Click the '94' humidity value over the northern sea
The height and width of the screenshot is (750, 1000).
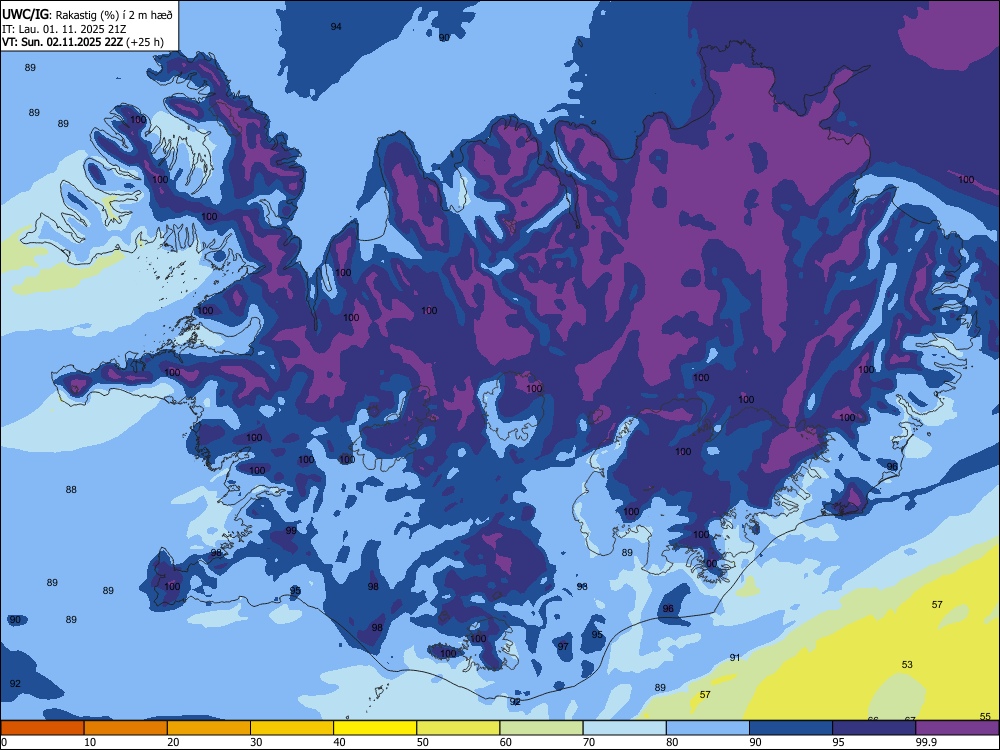point(336,26)
